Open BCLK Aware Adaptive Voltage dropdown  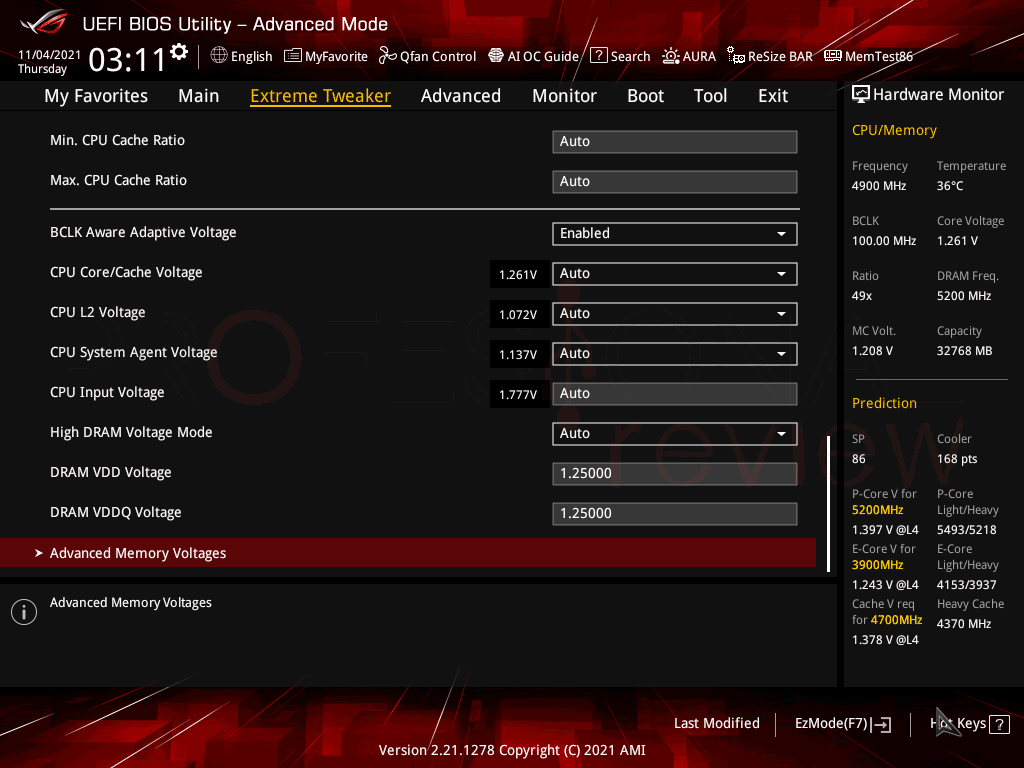[675, 234]
